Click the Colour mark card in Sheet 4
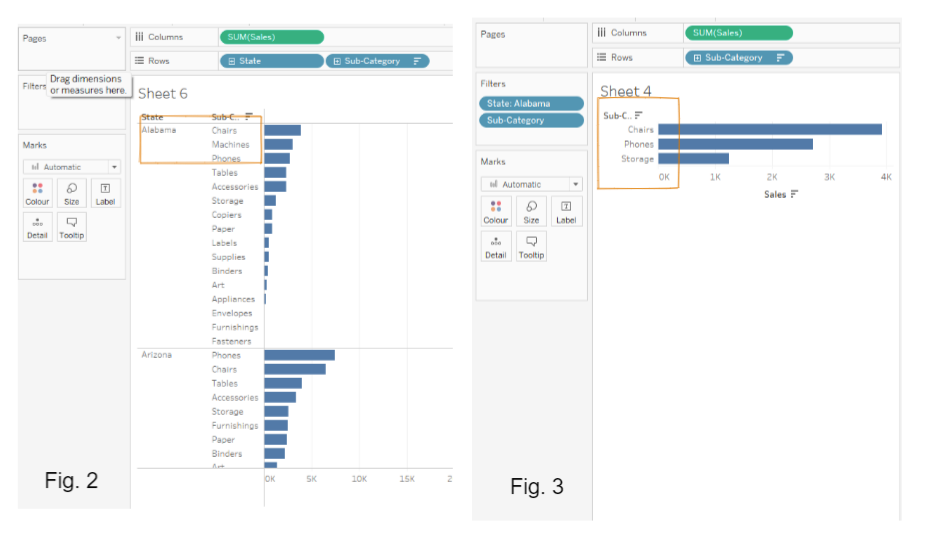Image resolution: width=925 pixels, height=535 pixels. (496, 211)
